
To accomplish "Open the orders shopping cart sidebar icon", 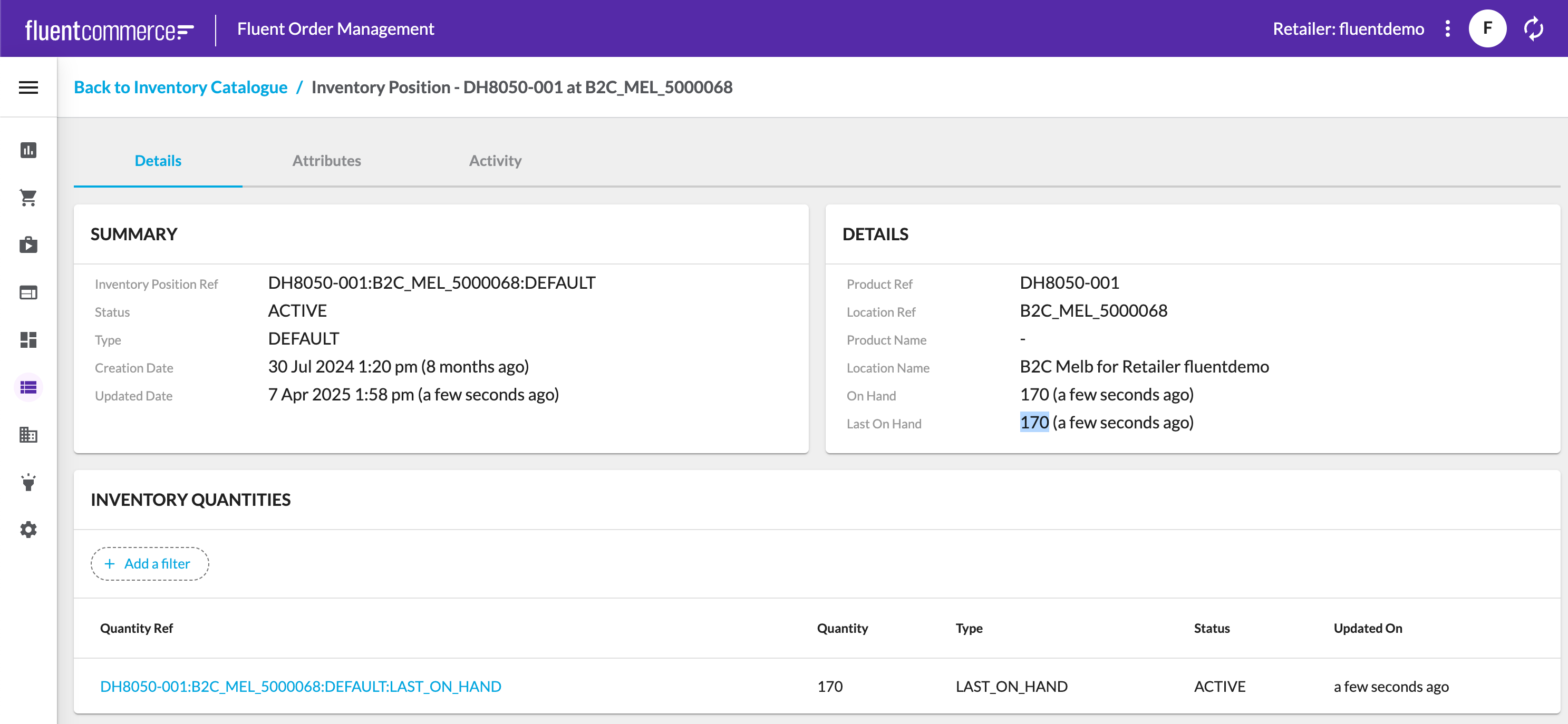I will [x=28, y=197].
